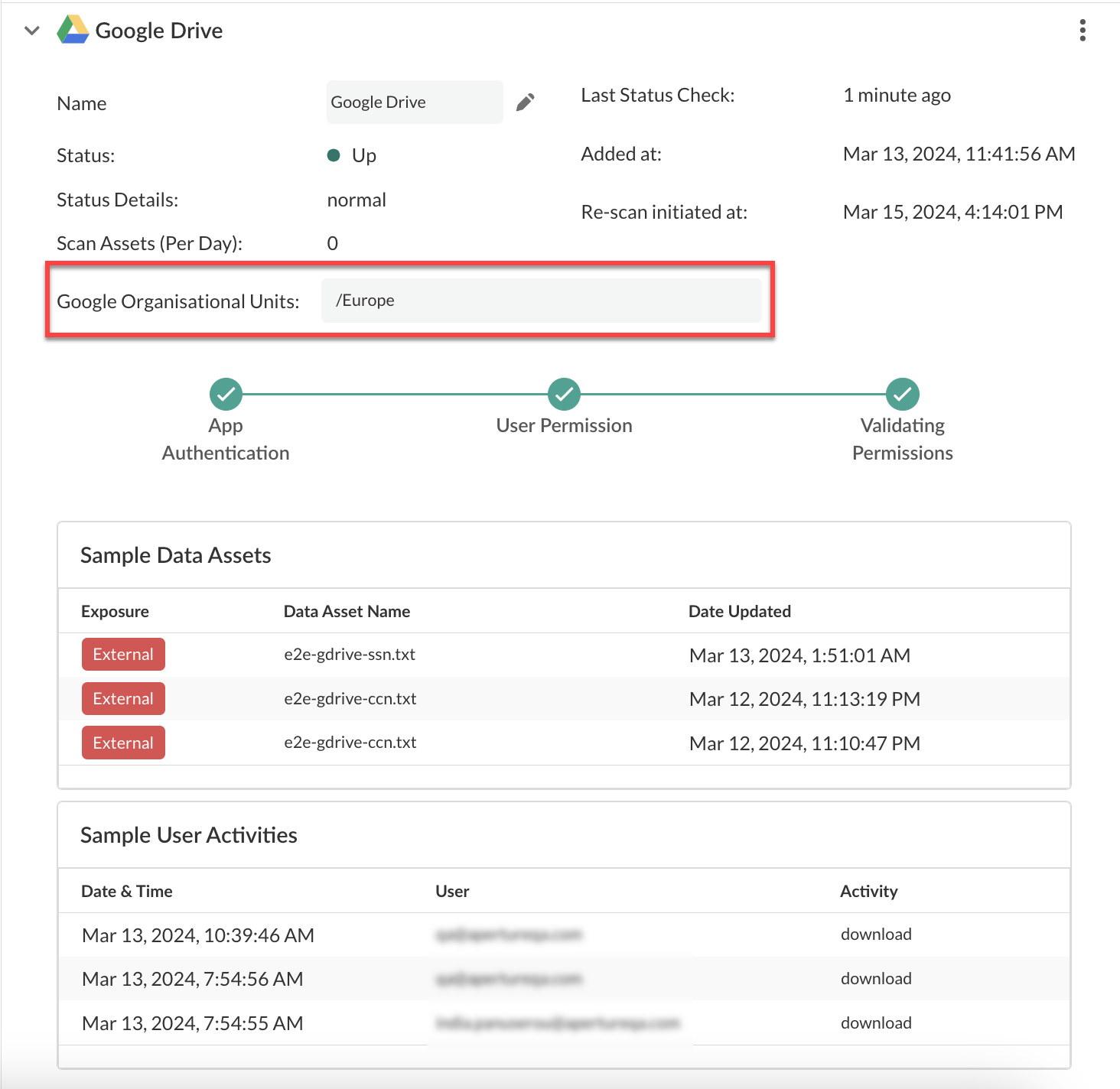Click the App Authentication checkmark step
The width and height of the screenshot is (1120, 1089).
(226, 395)
